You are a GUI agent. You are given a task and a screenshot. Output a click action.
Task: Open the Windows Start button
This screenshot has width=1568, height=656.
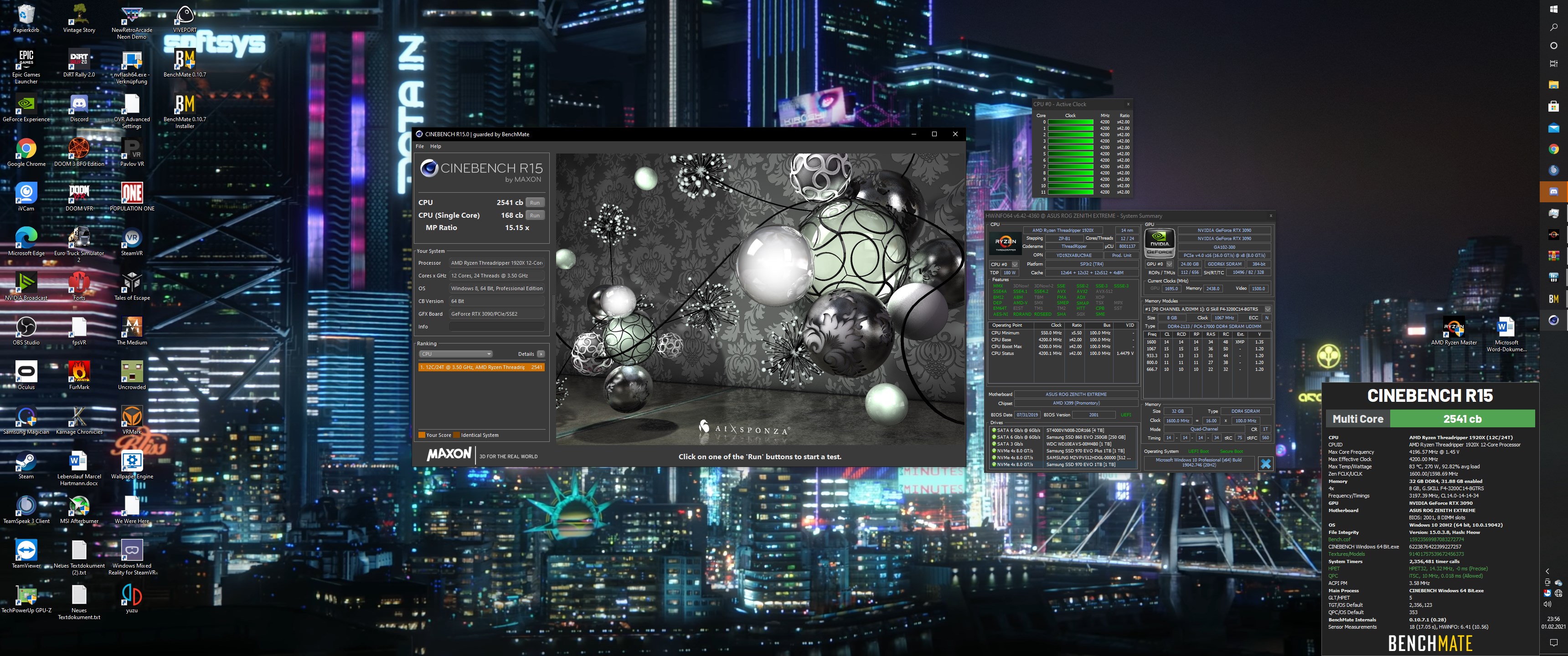[1553, 9]
